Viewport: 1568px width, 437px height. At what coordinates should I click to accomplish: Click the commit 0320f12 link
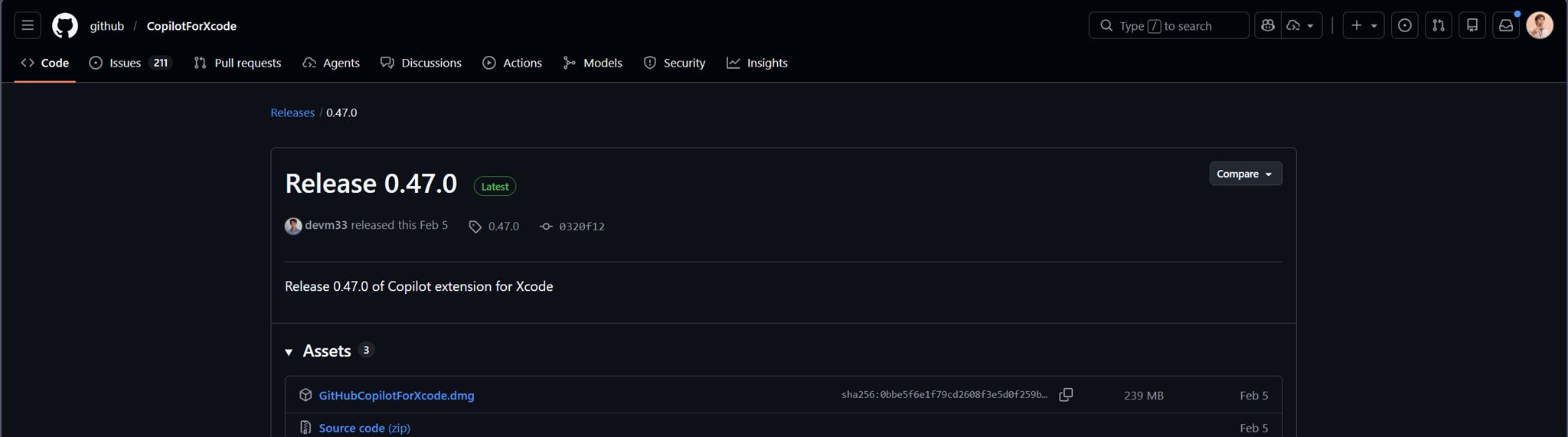(581, 227)
